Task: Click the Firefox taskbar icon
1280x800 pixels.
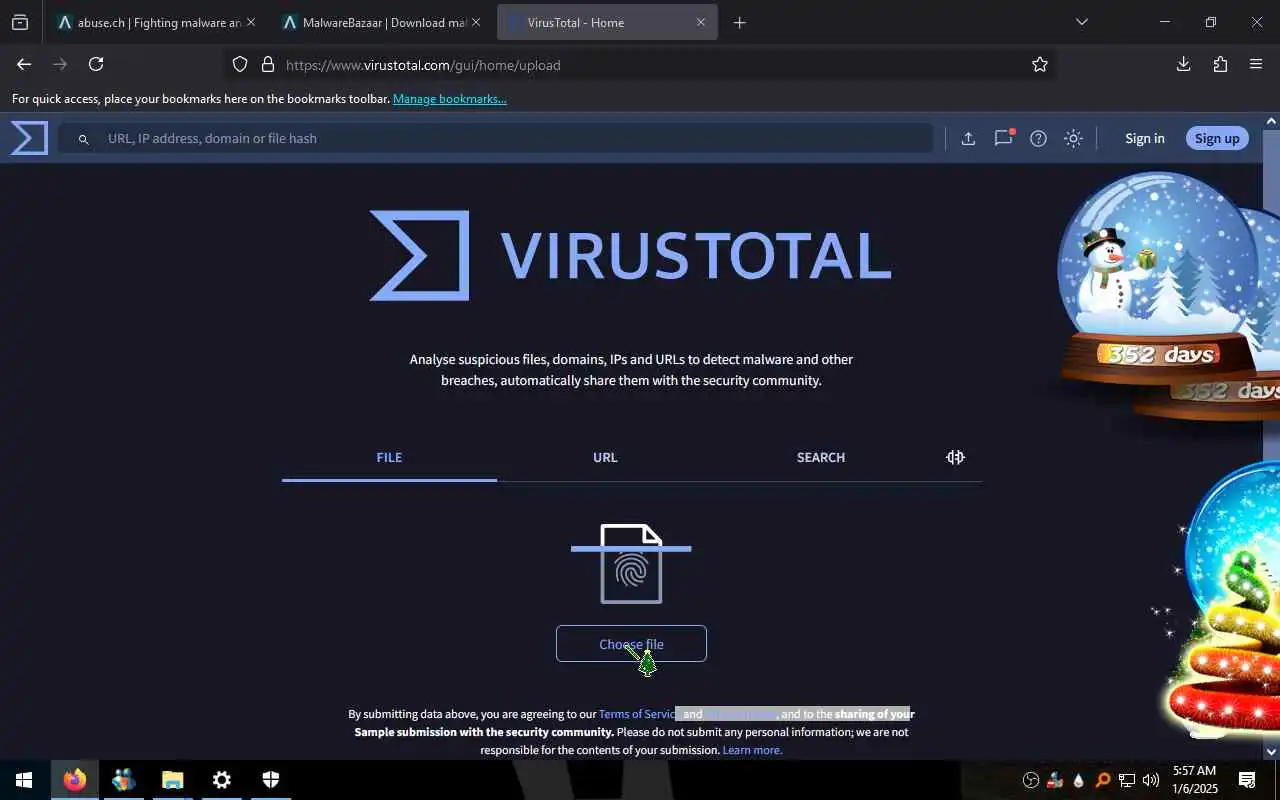Action: point(74,780)
